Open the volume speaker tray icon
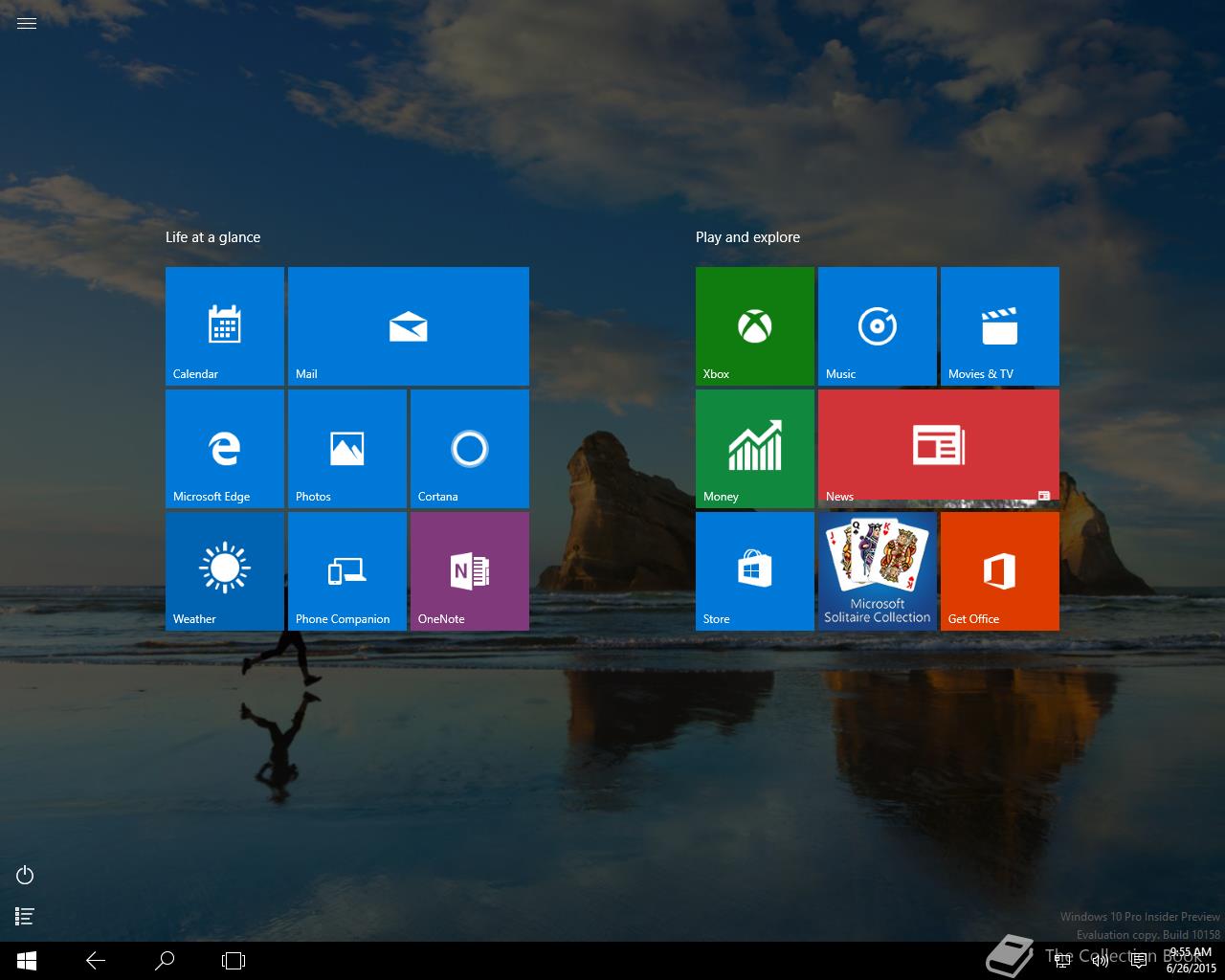The height and width of the screenshot is (980, 1225). point(1101,961)
